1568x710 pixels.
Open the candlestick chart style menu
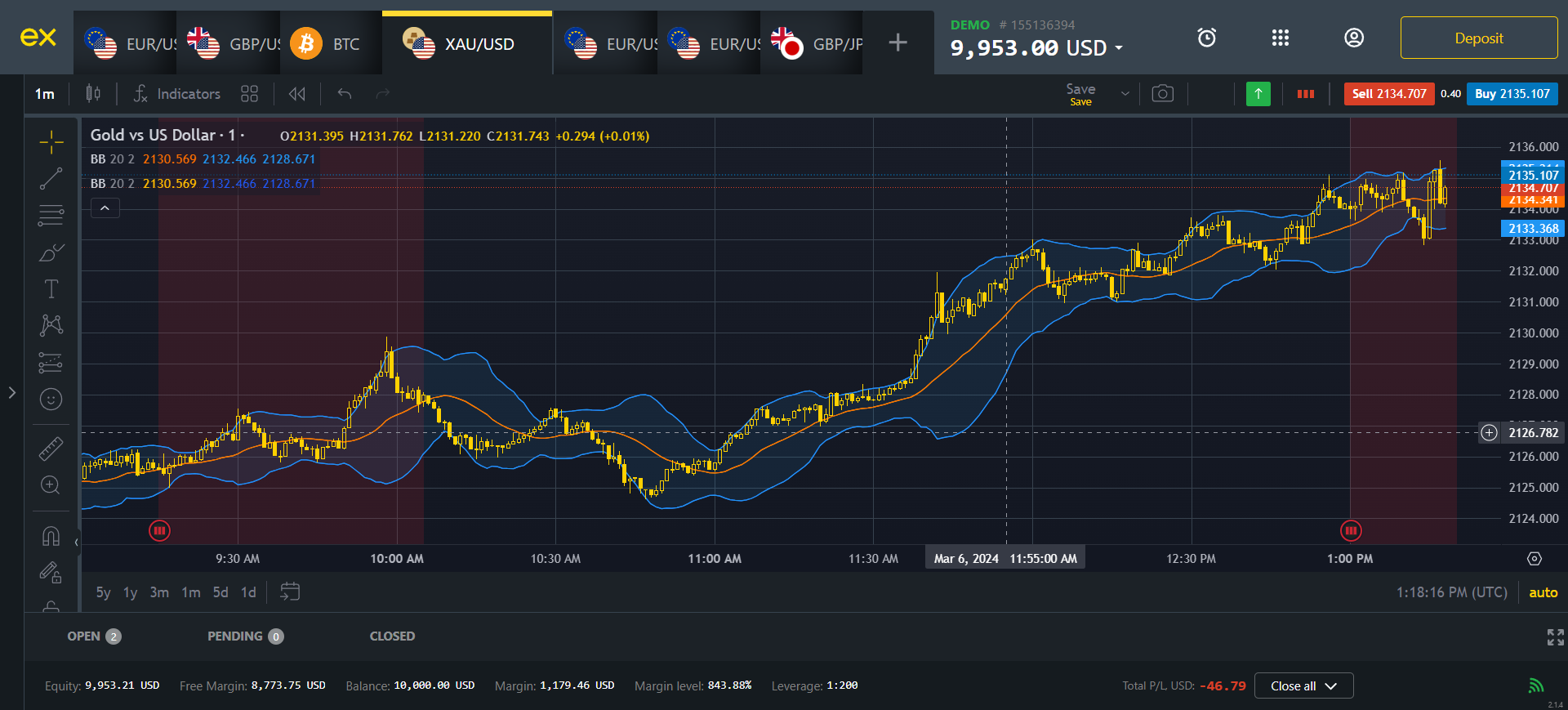point(93,94)
